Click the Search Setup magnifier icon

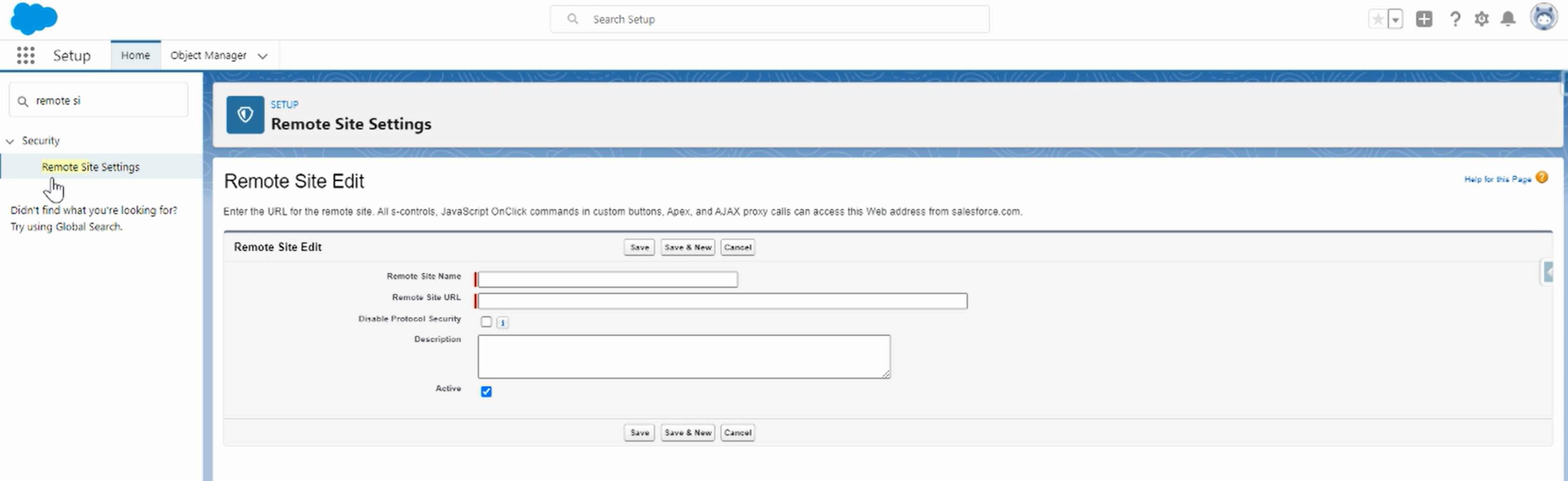(x=572, y=19)
